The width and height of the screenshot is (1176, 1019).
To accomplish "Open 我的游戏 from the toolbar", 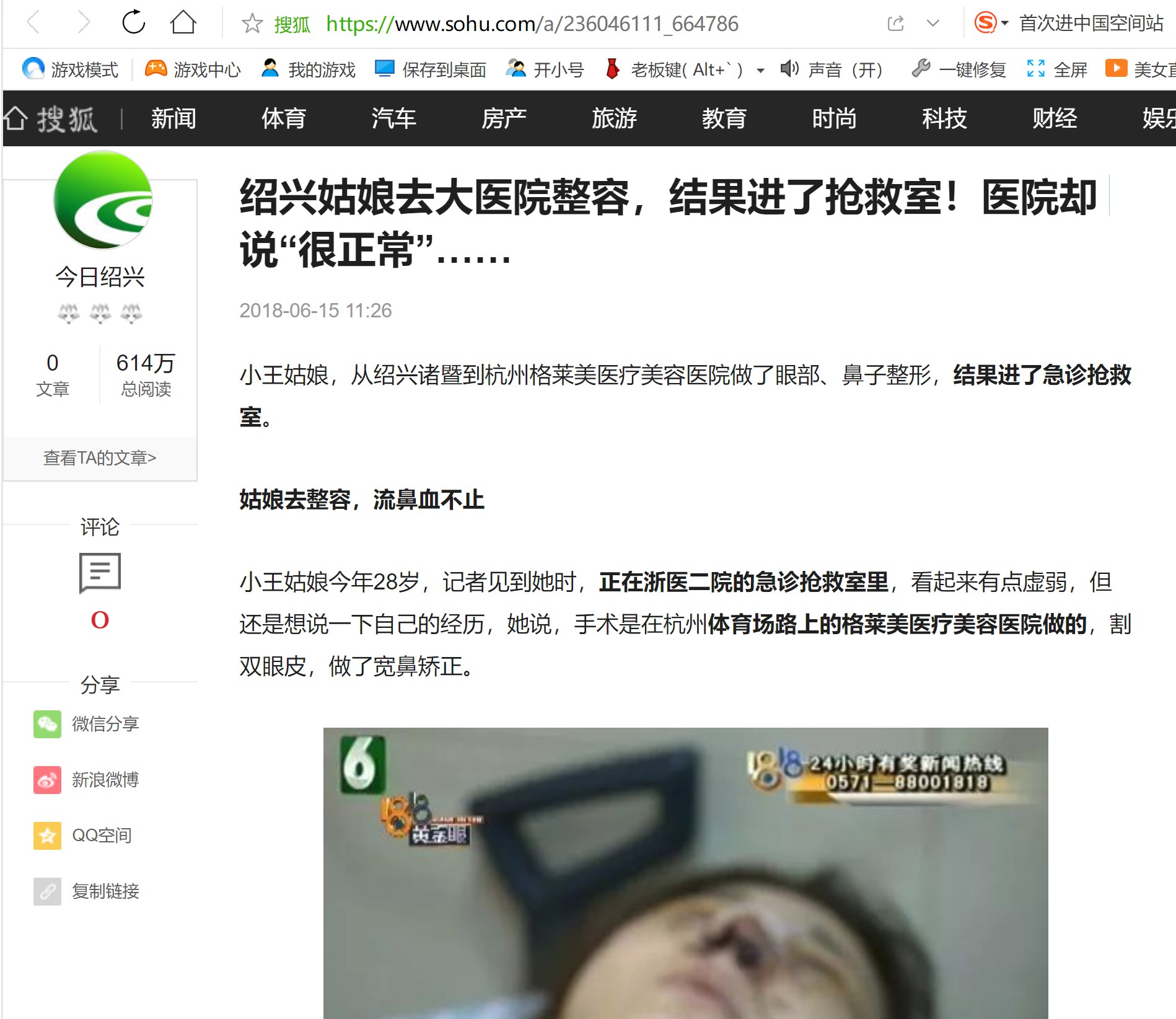I will pos(308,69).
